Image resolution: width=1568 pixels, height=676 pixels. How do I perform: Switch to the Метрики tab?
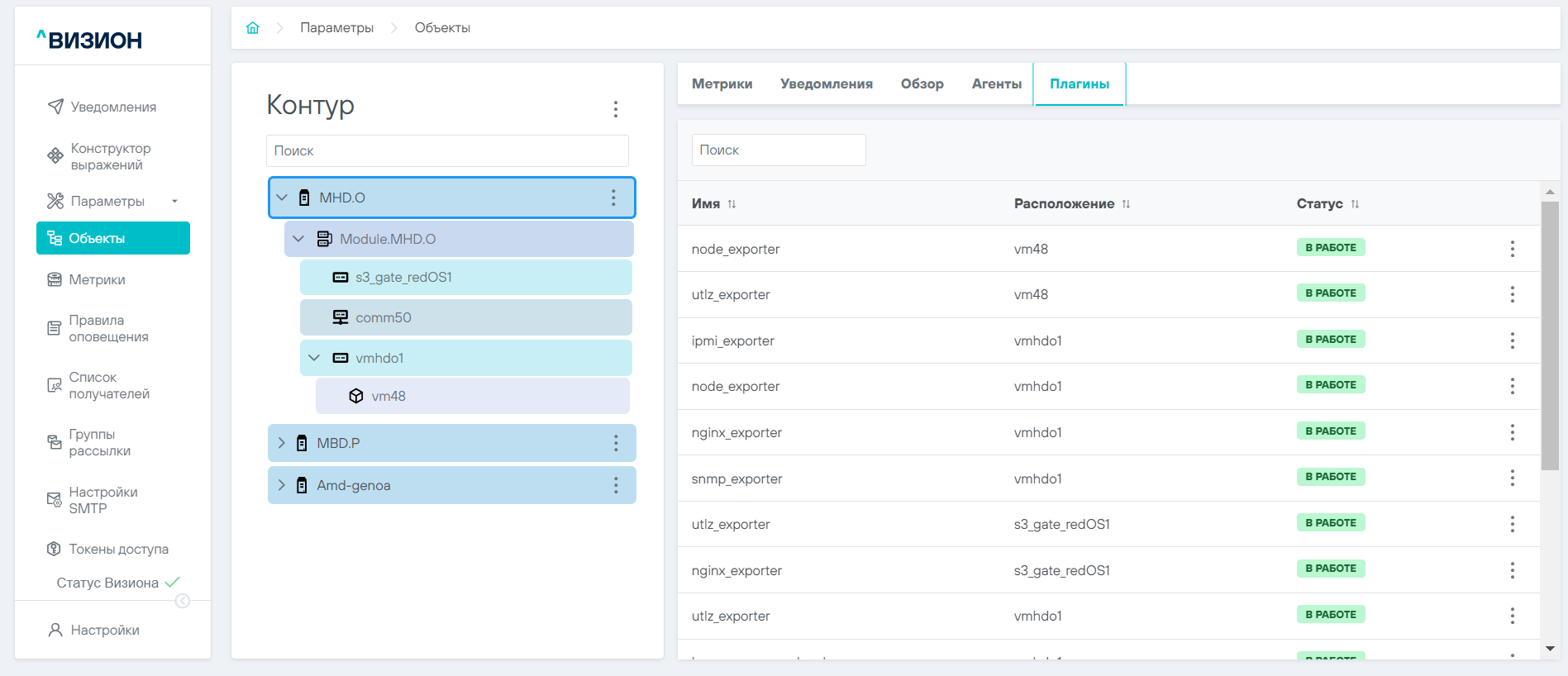[722, 84]
